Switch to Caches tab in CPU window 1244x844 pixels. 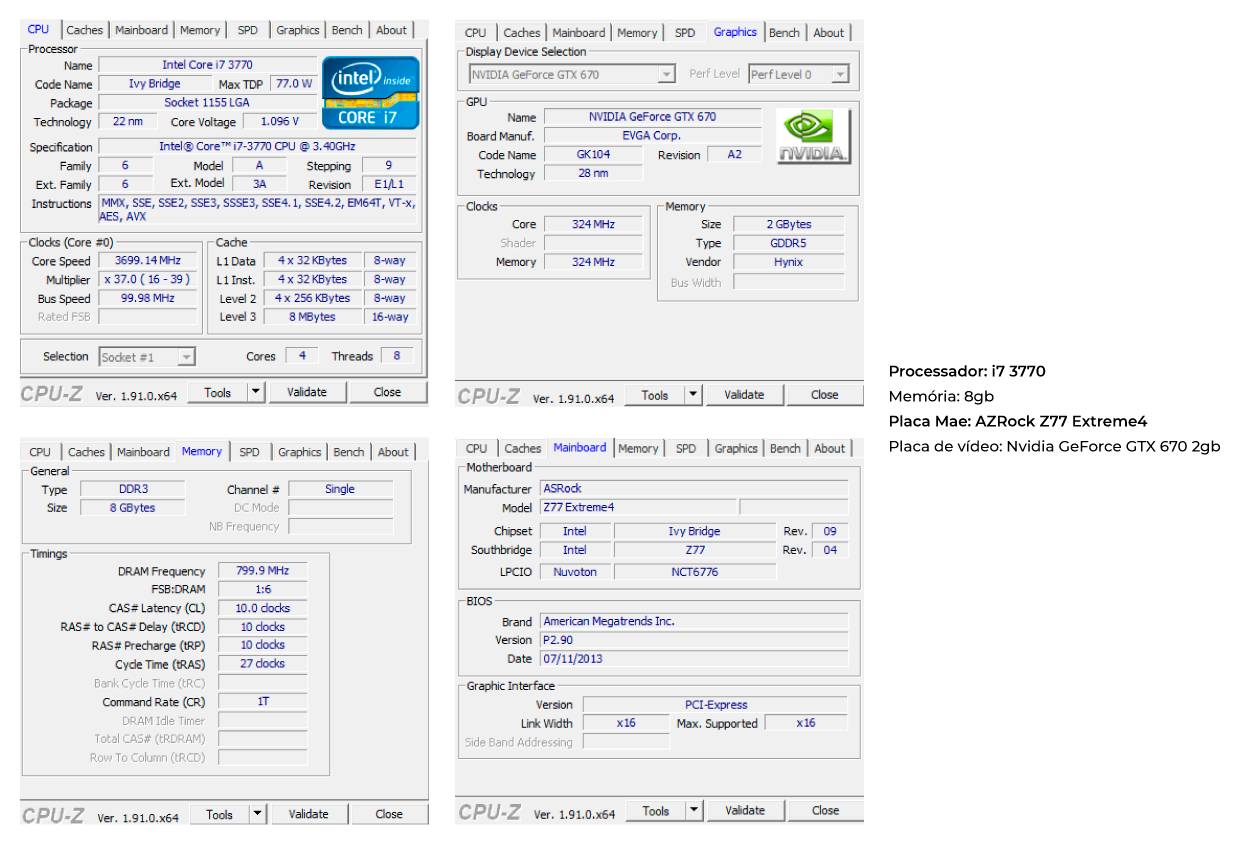point(85,30)
